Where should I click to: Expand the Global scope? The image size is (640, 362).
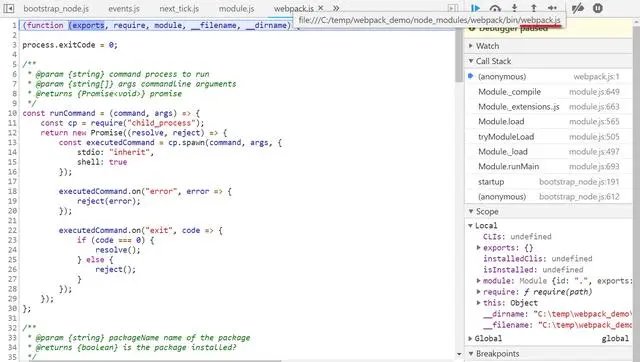[470, 338]
